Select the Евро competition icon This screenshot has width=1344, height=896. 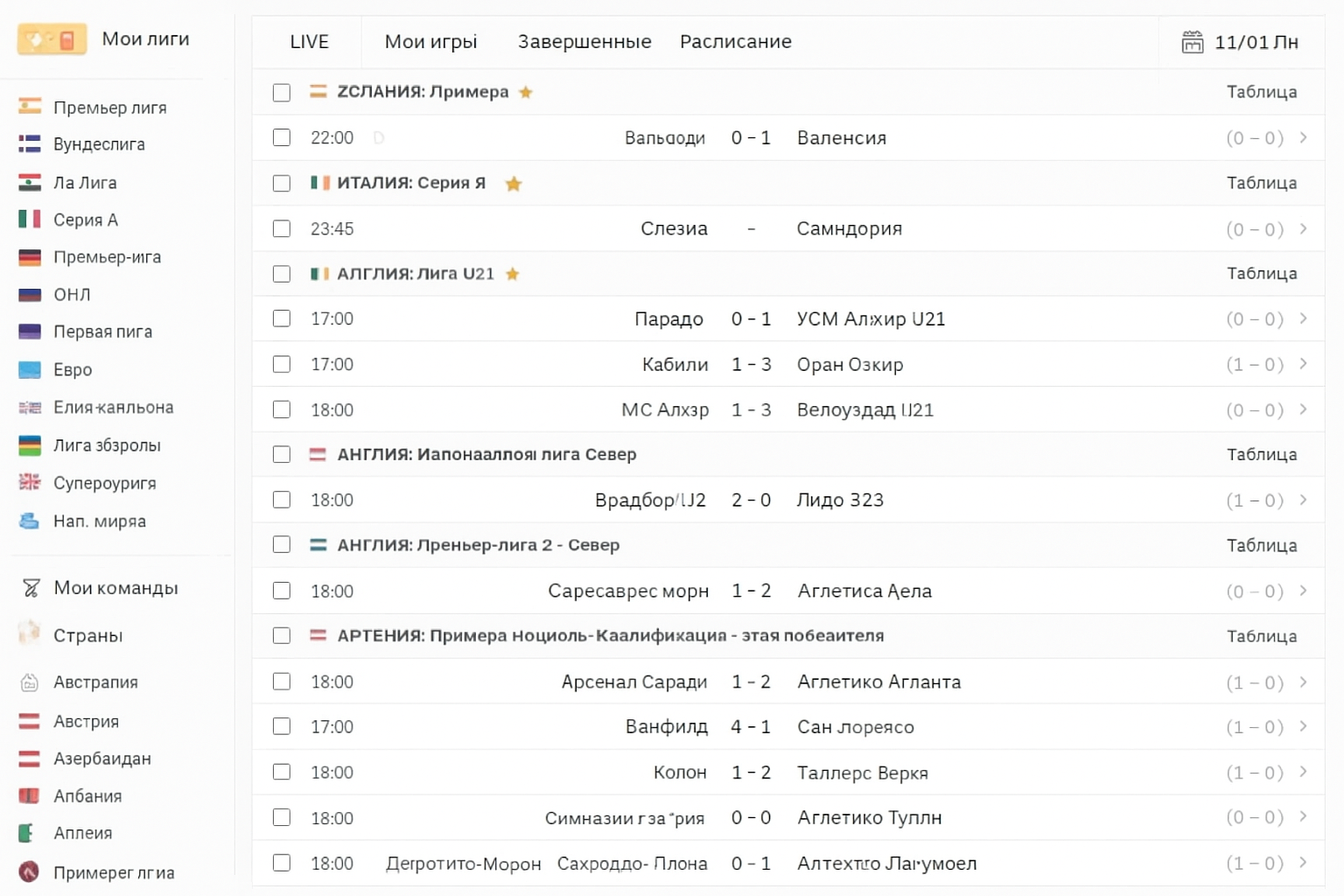click(29, 369)
